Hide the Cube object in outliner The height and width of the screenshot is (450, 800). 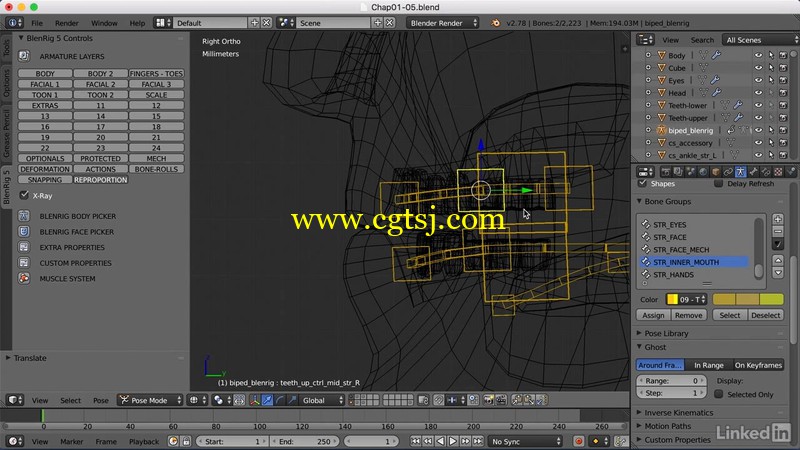[x=759, y=67]
